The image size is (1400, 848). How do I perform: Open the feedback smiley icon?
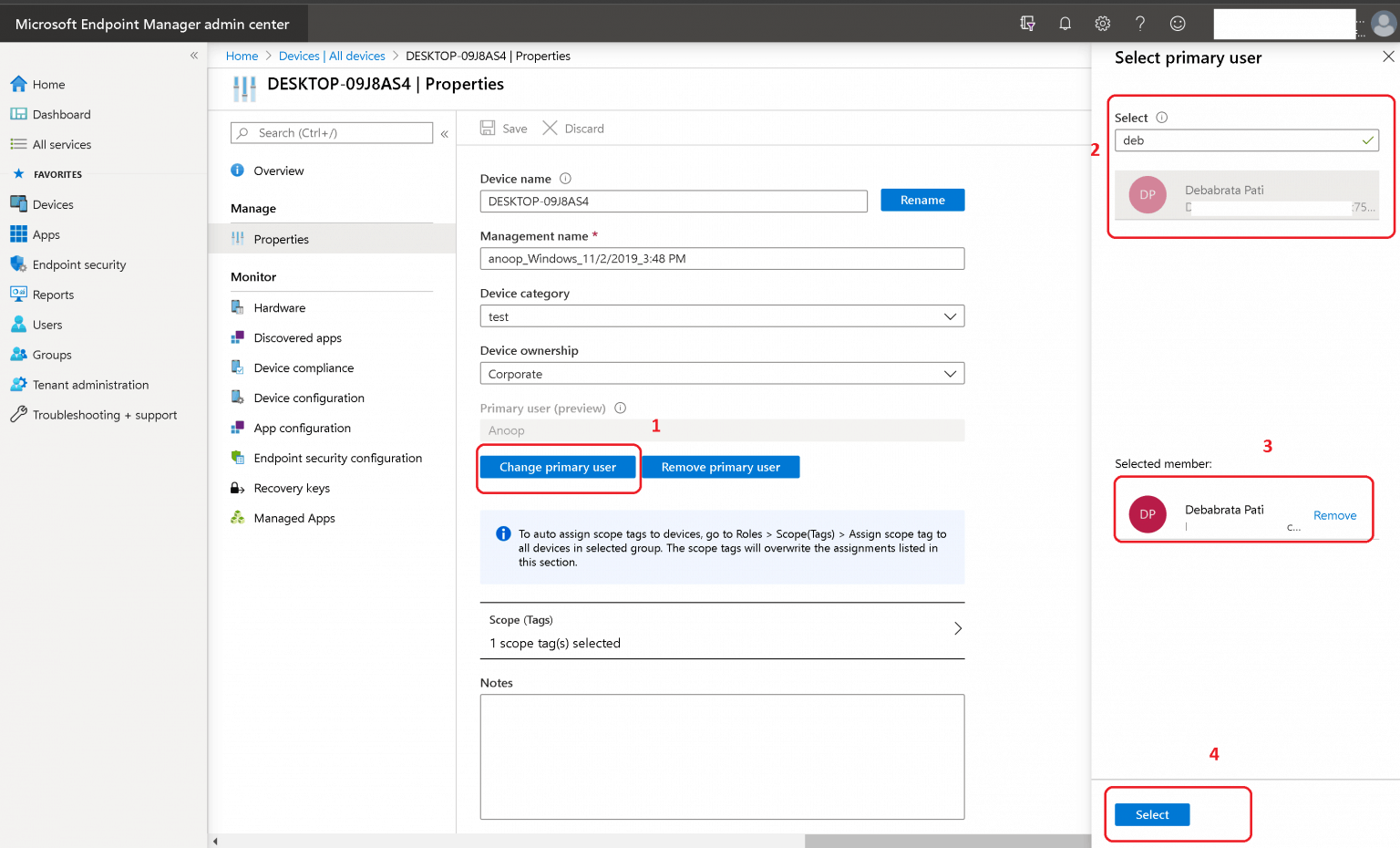click(1177, 24)
